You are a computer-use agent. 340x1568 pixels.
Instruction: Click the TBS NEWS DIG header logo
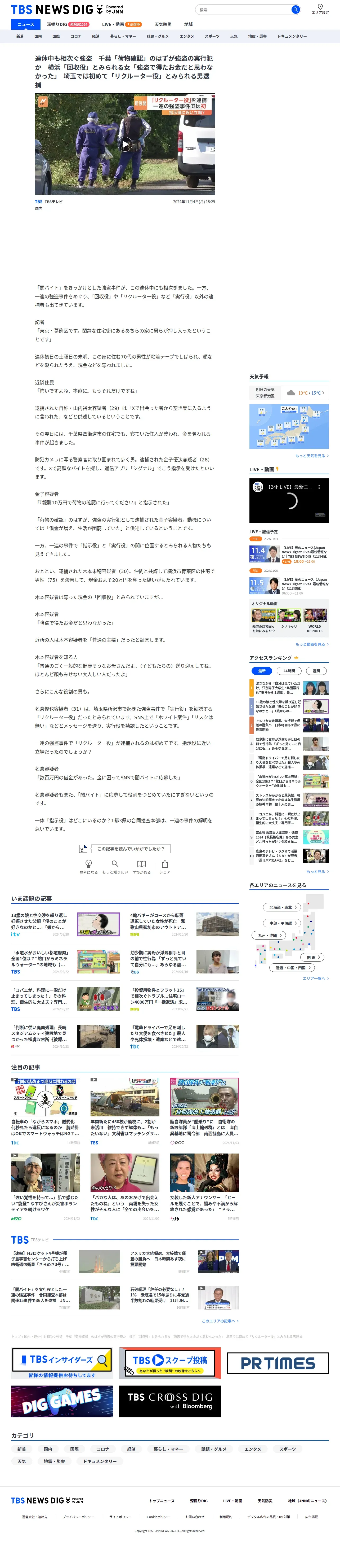point(67,10)
